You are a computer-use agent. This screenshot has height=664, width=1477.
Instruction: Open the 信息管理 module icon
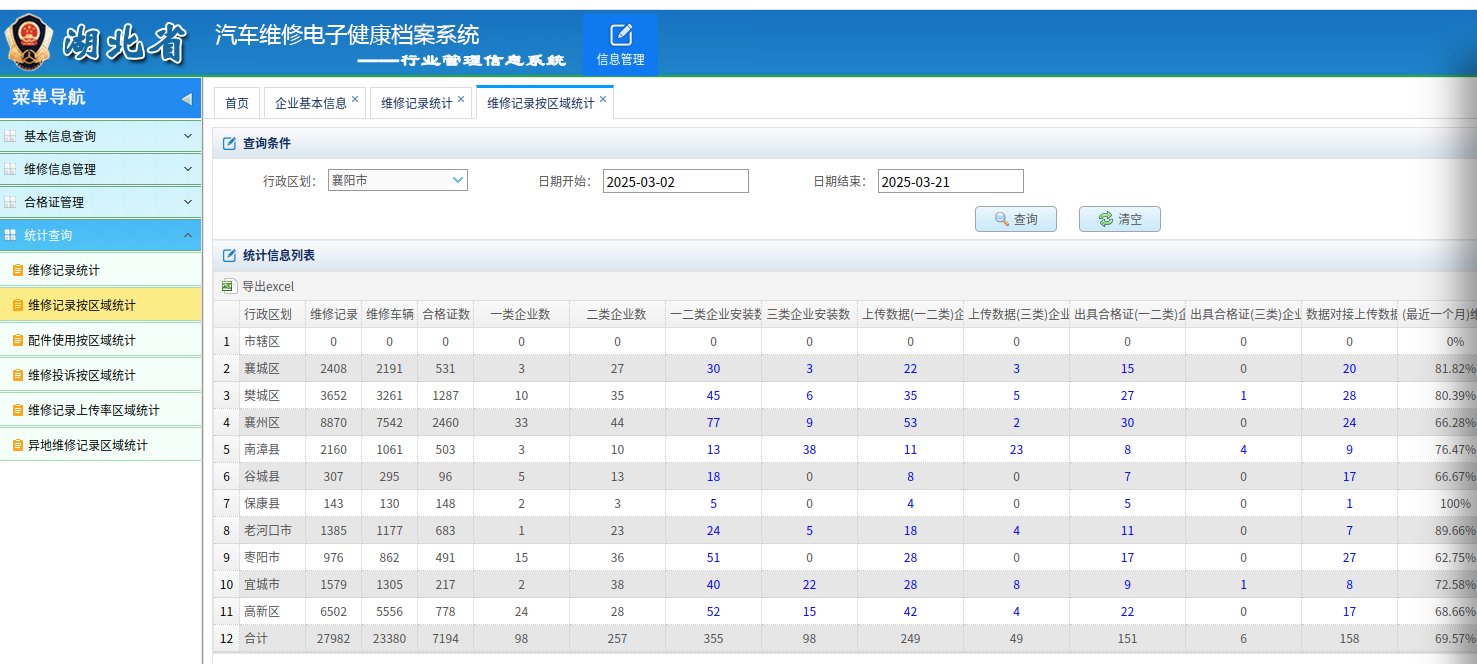620,45
